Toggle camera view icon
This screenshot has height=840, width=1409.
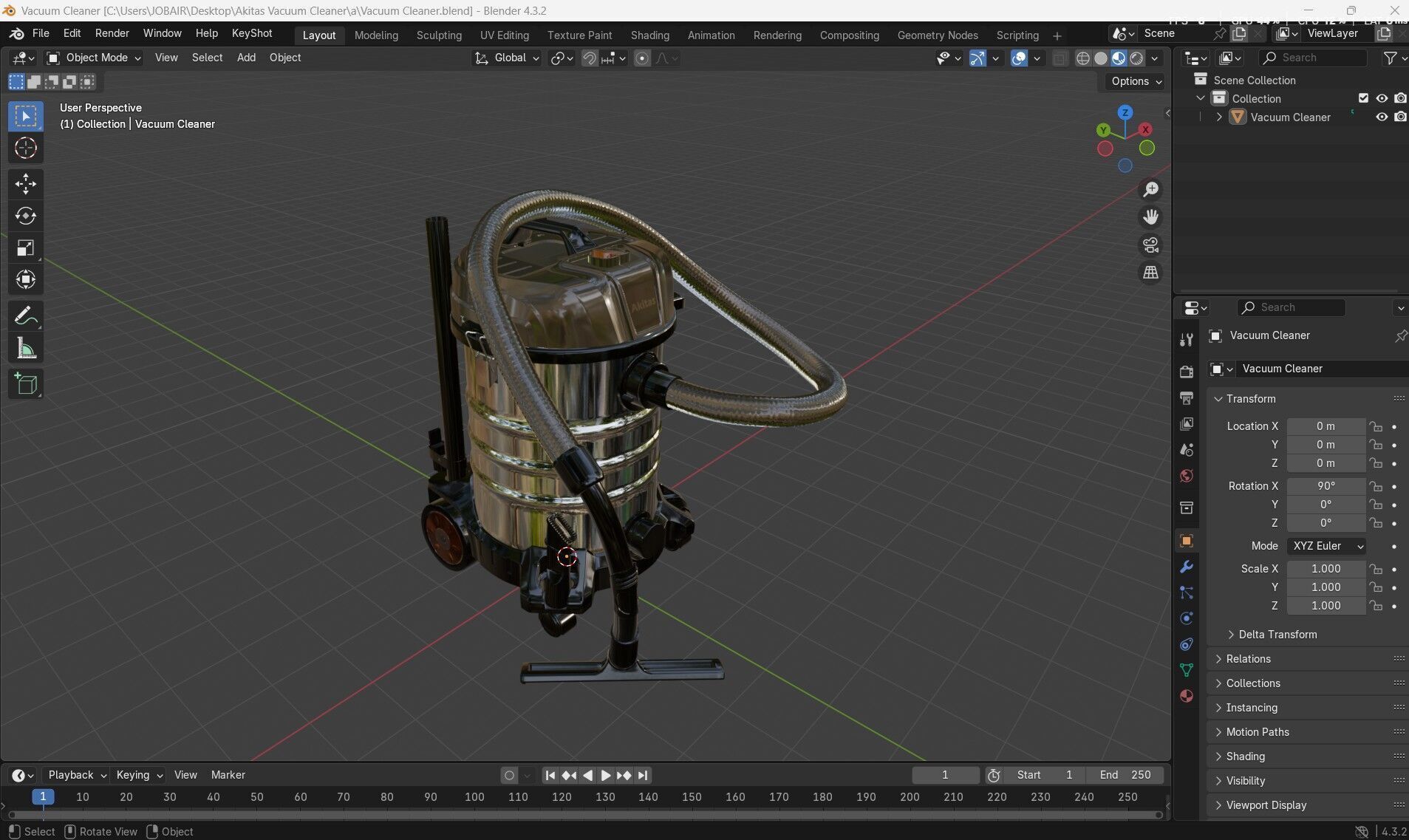click(1150, 245)
